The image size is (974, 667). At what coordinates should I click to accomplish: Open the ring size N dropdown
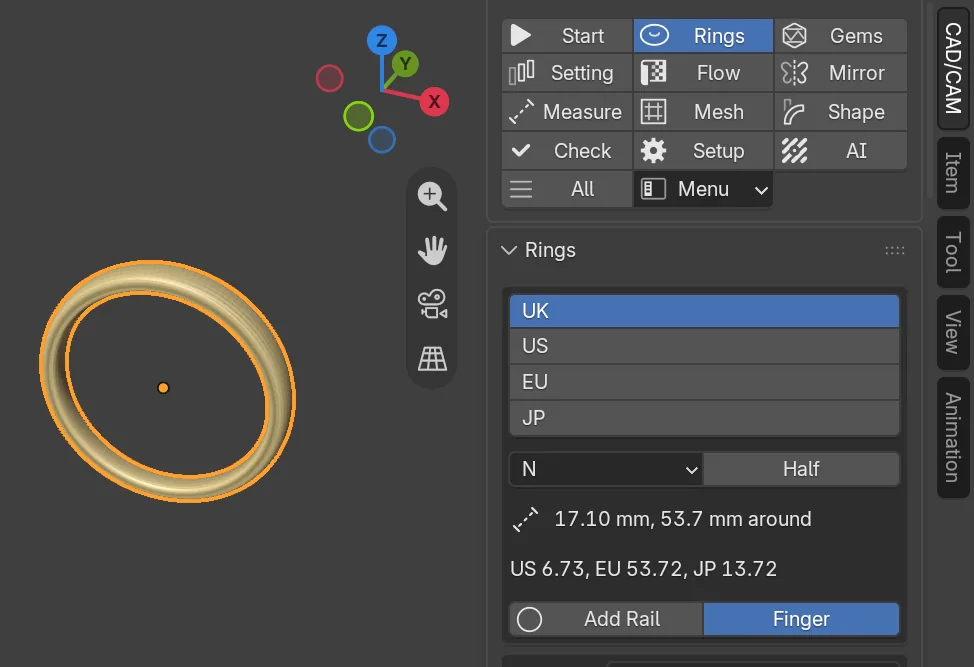(x=606, y=469)
